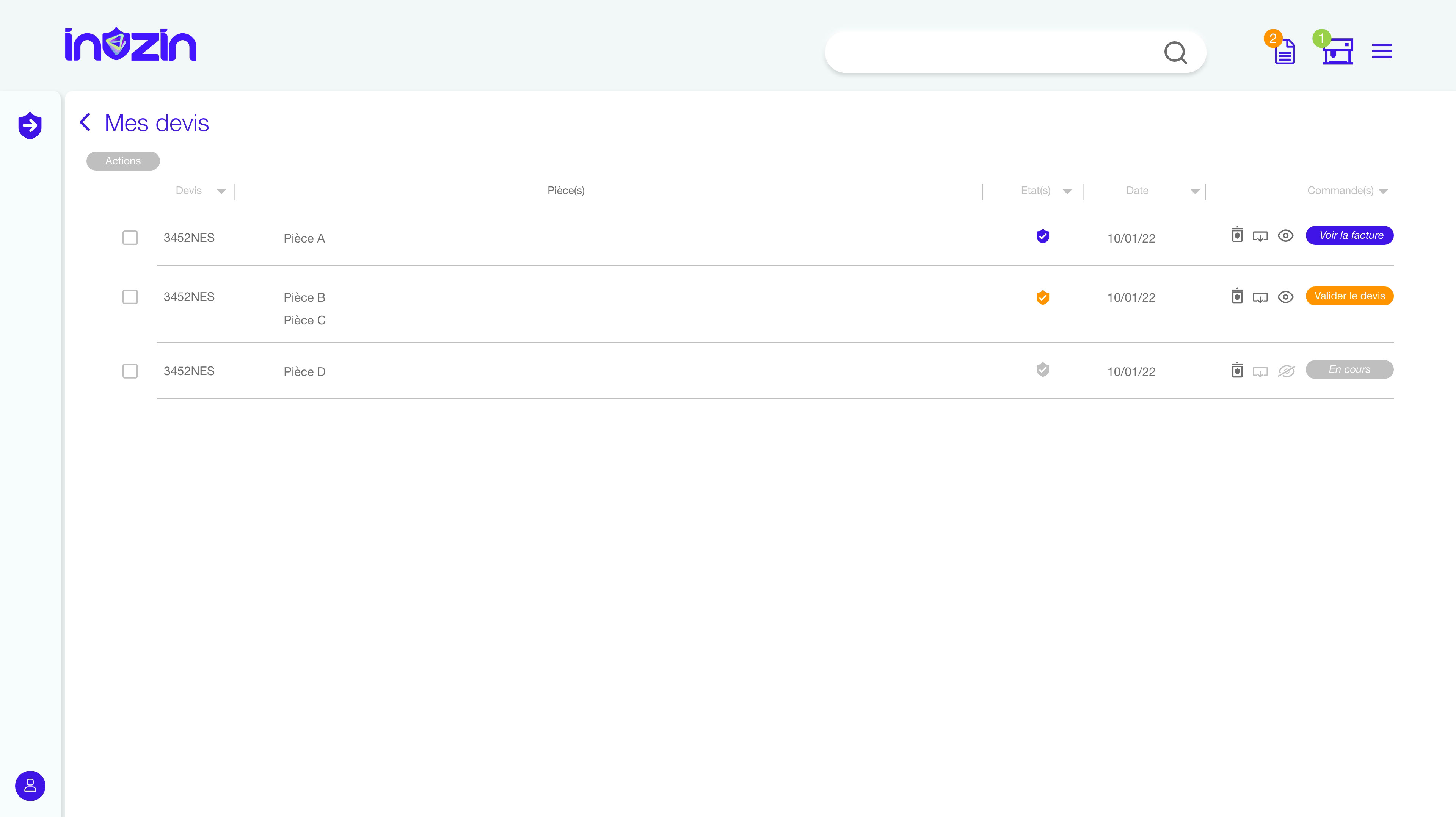Expand the Devis column dropdown
1456x817 pixels.
point(221,191)
